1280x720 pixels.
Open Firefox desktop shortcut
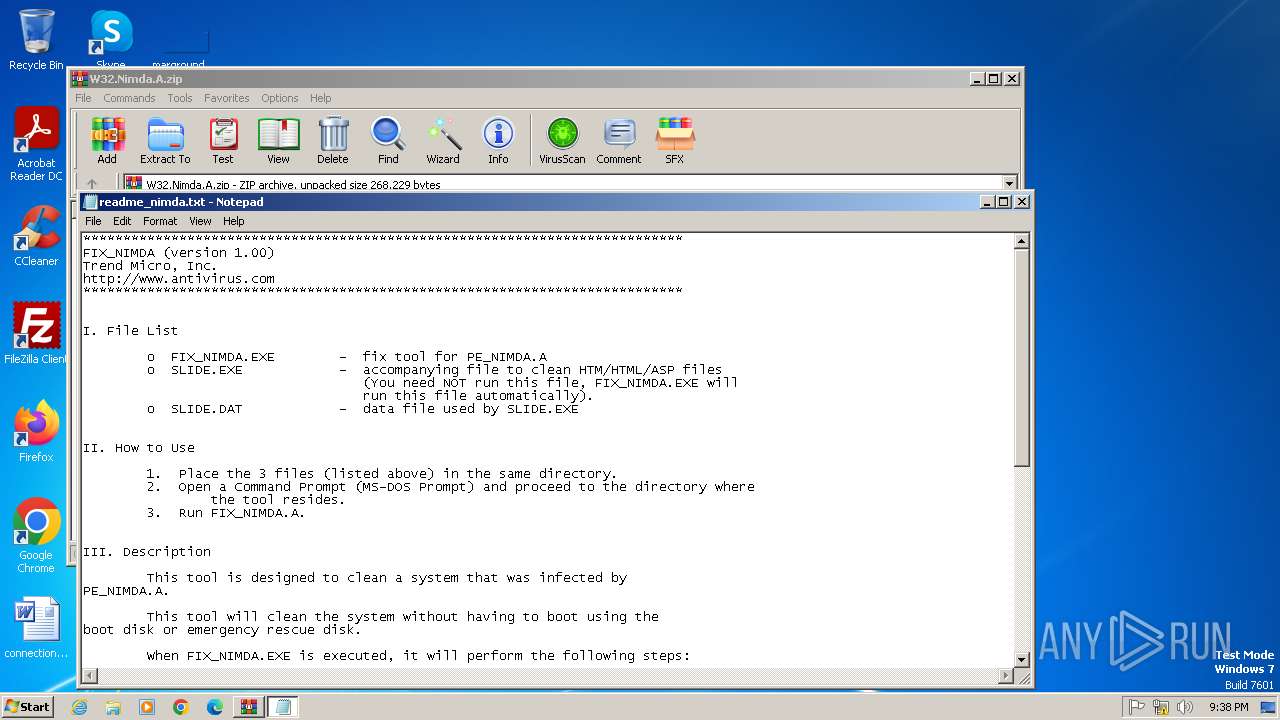36,431
